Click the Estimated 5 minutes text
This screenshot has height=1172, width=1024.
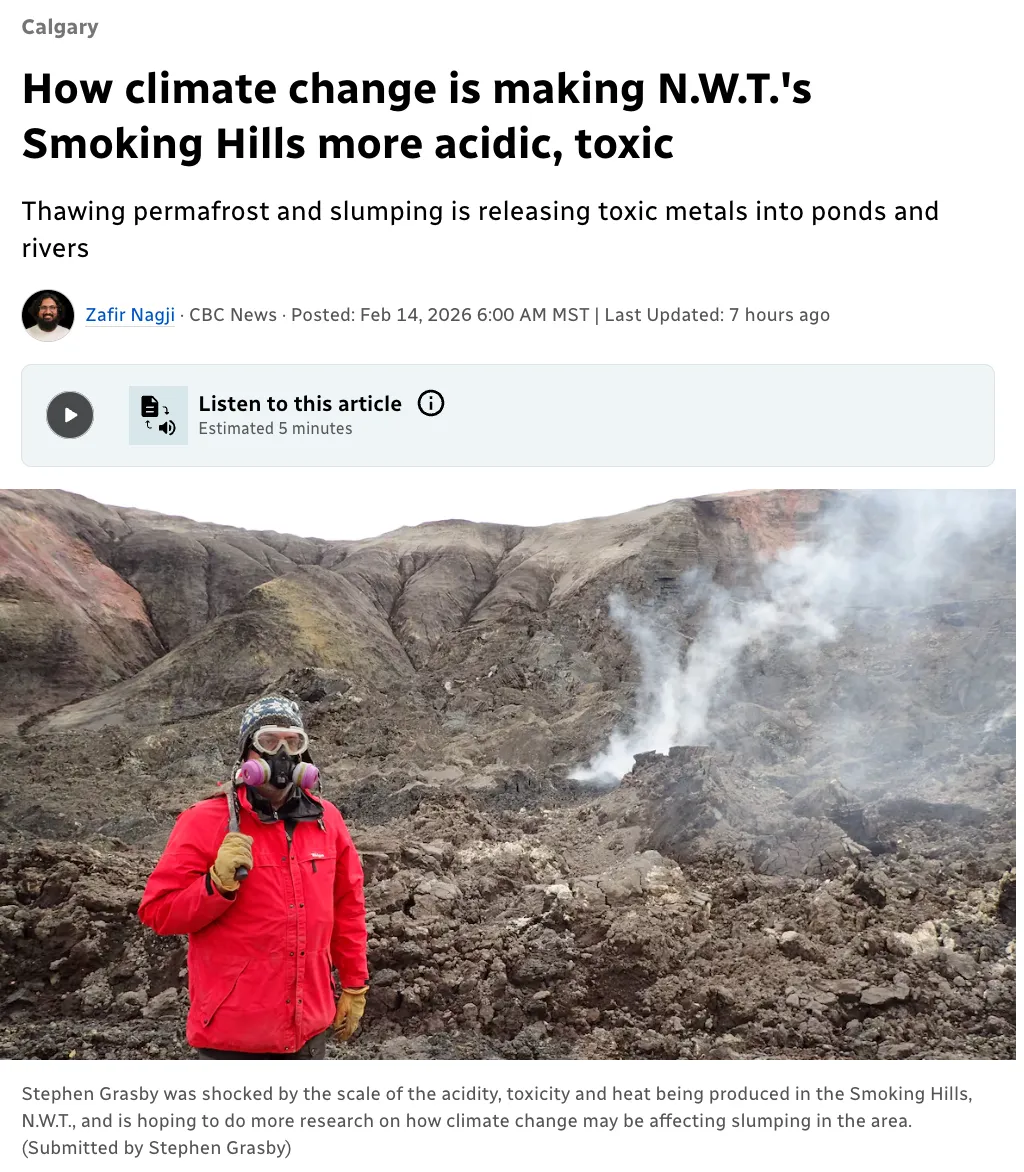(275, 428)
